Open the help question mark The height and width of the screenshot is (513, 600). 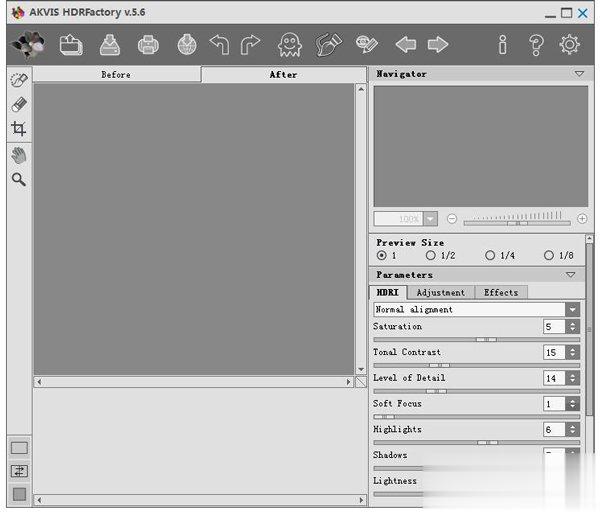[536, 45]
